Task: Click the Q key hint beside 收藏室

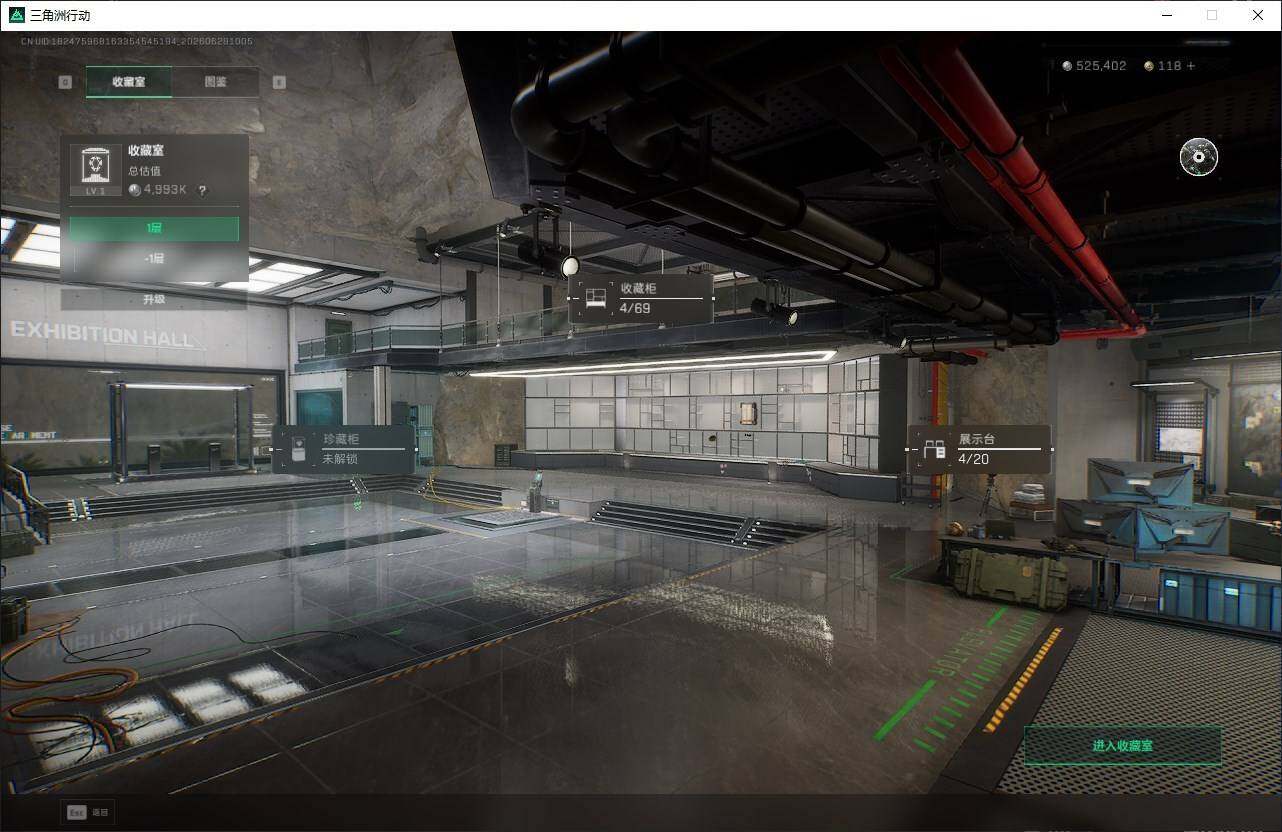Action: (65, 82)
